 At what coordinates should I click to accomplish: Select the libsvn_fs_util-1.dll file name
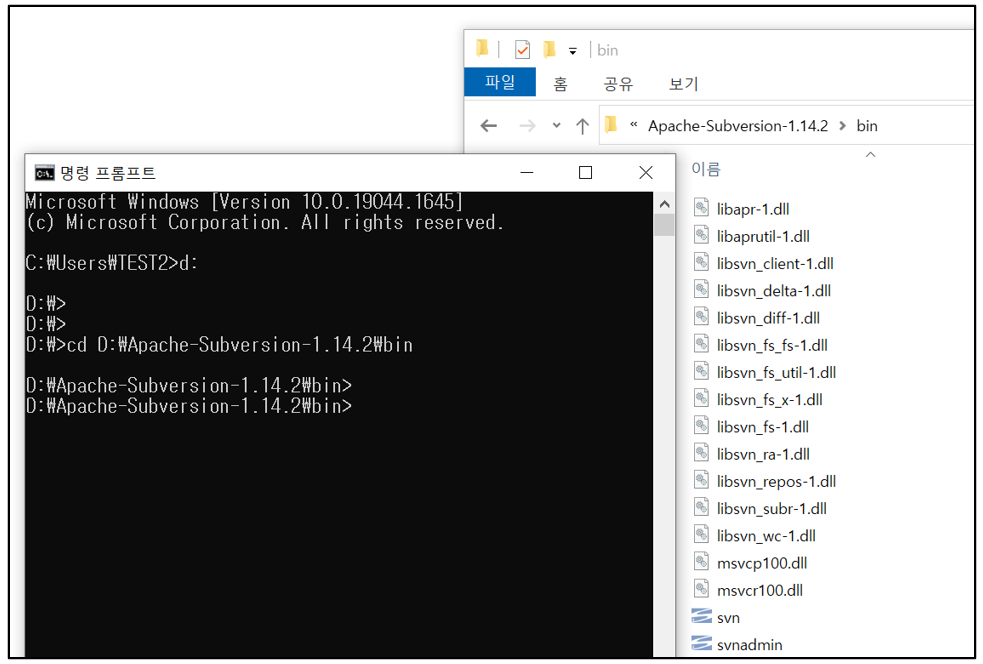coord(776,372)
